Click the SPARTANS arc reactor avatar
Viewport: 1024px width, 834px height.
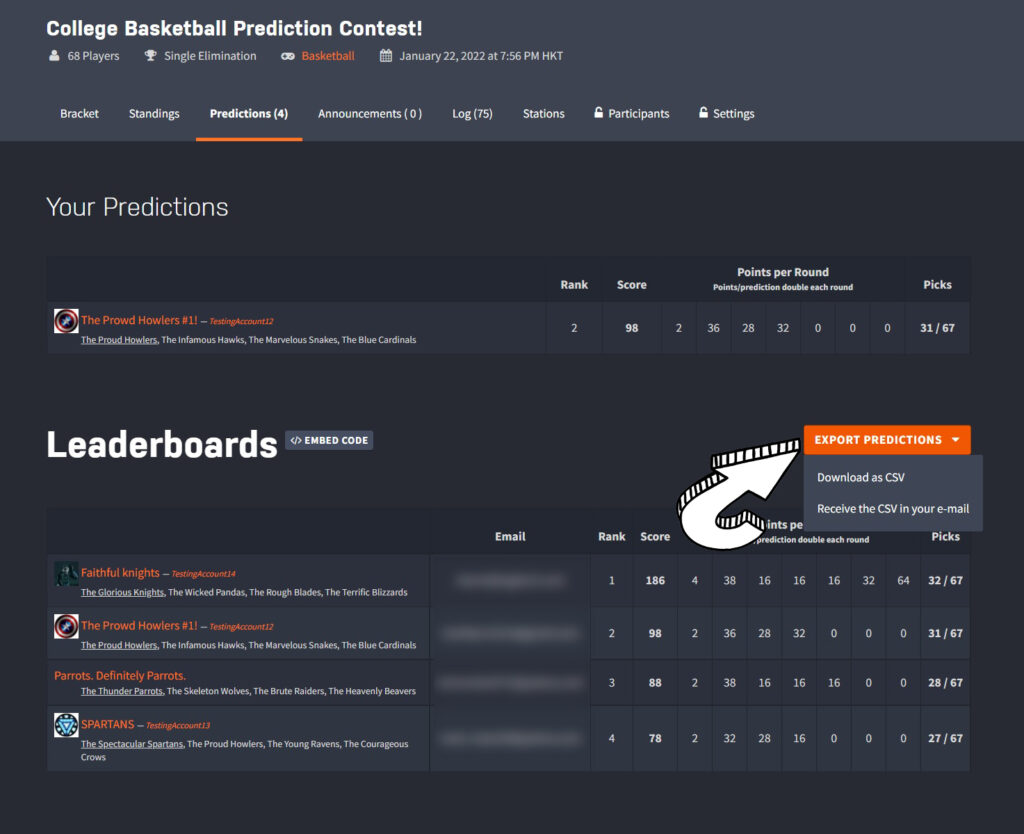(66, 725)
